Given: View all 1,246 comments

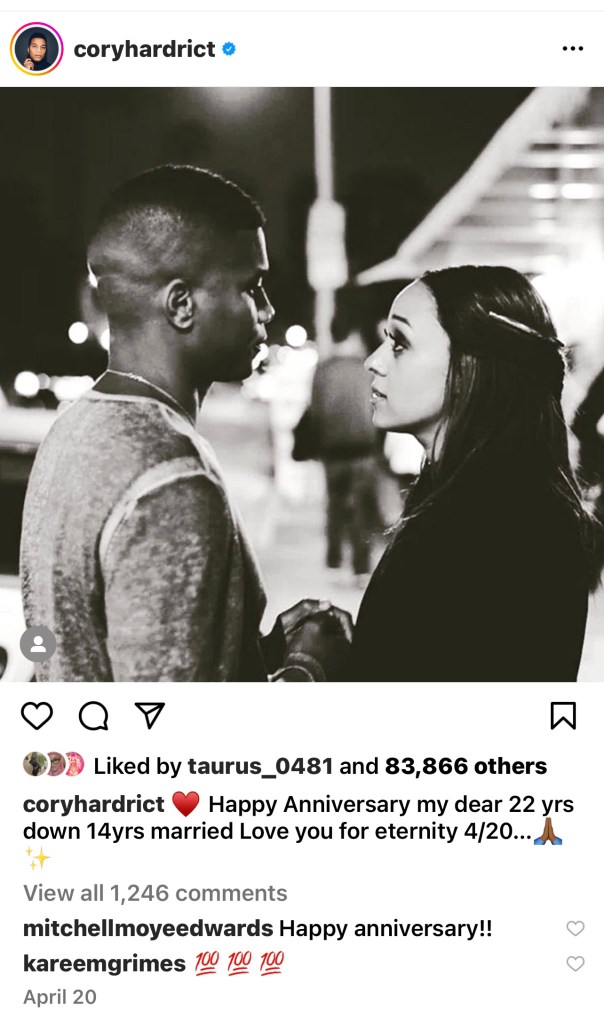Looking at the screenshot, I should [x=155, y=893].
